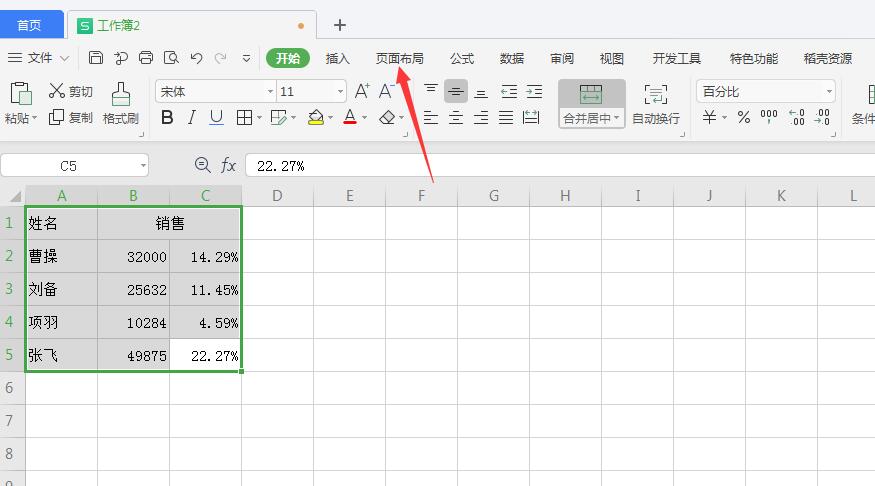Switch to 页面布局 Page Layout tab
The image size is (875, 486).
tap(400, 58)
